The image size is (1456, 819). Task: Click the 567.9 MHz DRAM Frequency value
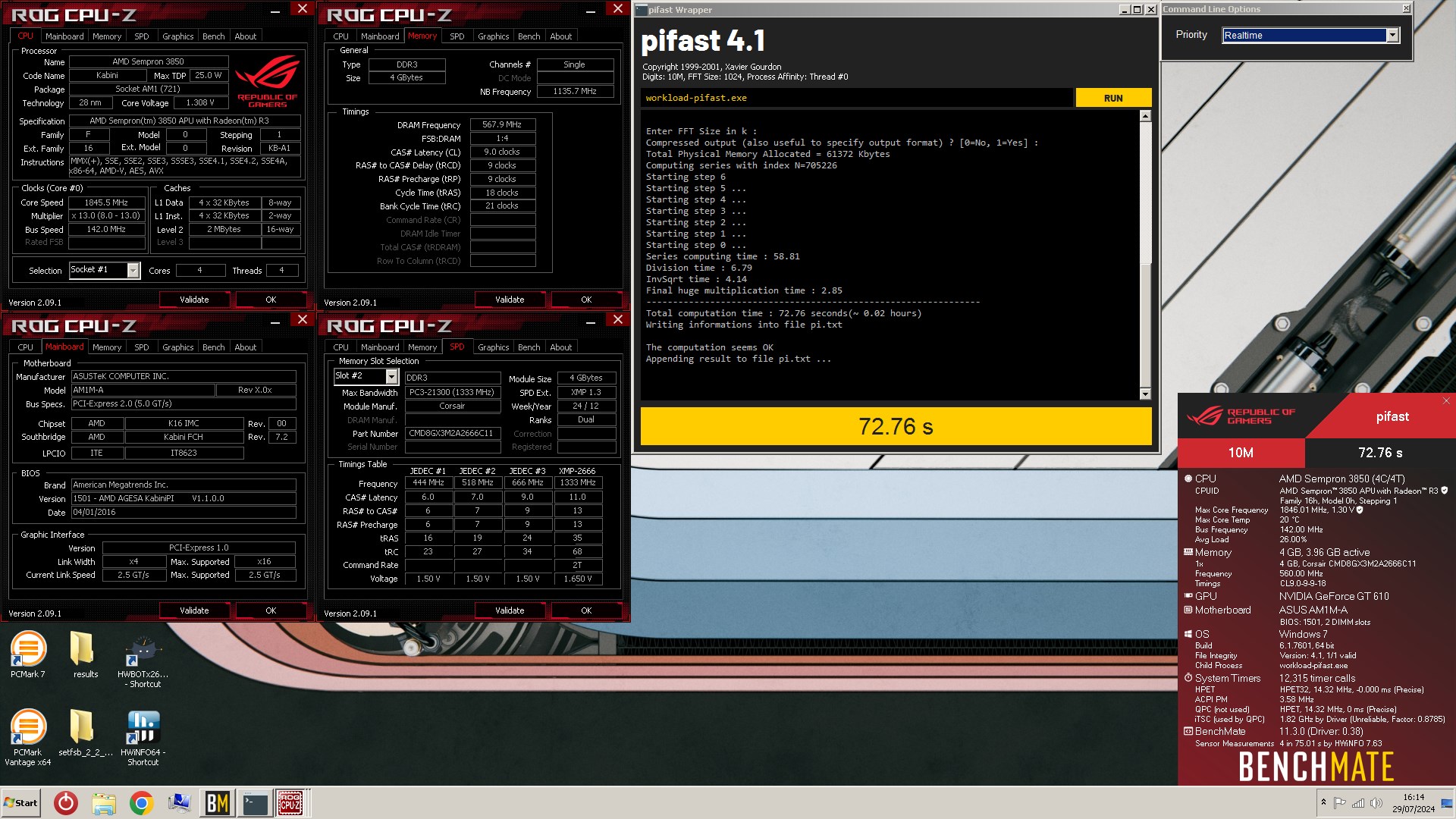[502, 124]
